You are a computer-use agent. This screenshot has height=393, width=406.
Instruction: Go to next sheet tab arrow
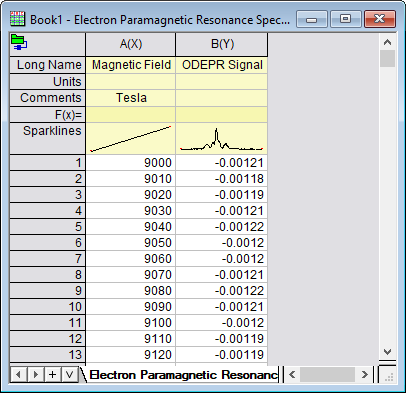35,375
